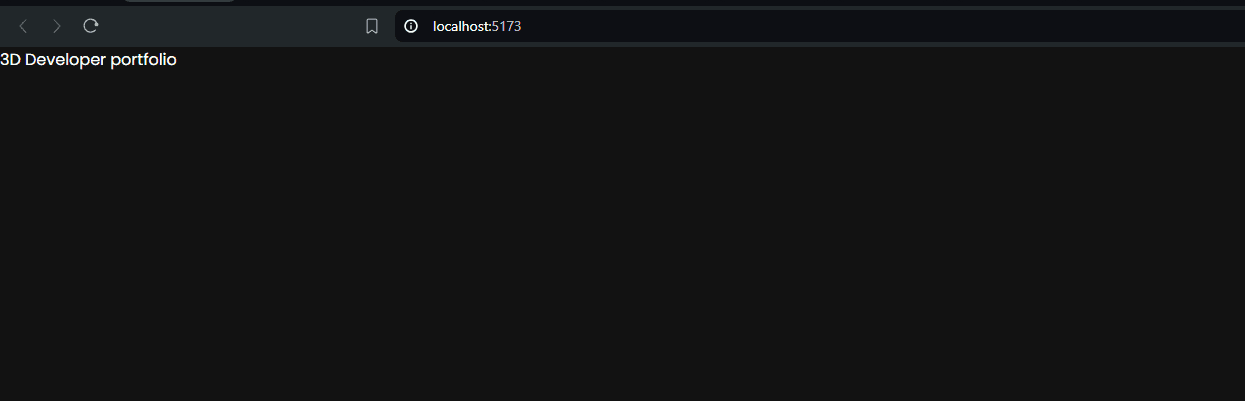Focus the address bar's empty area

[880, 26]
